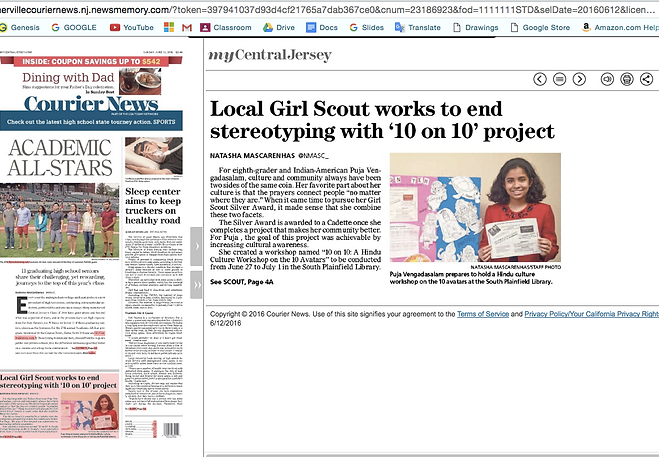Click the Courier News masthead
Viewport: 659px width, 457px height.
[x=91, y=104]
